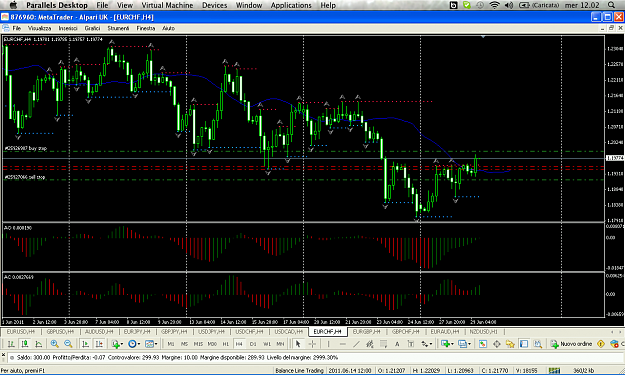Switch timeframe to W1
625x375 pixels.
[267, 344]
